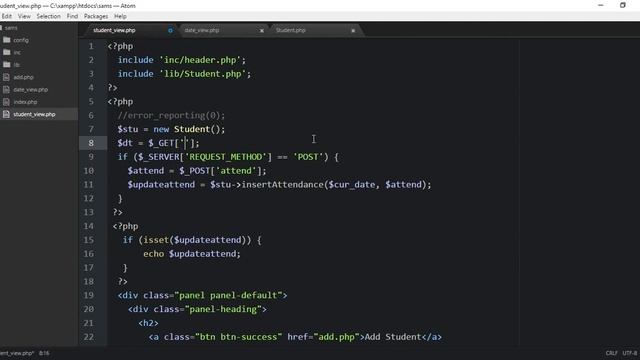Open cursor position 8:16 in status bar
This screenshot has width=640, height=360.
click(44, 353)
